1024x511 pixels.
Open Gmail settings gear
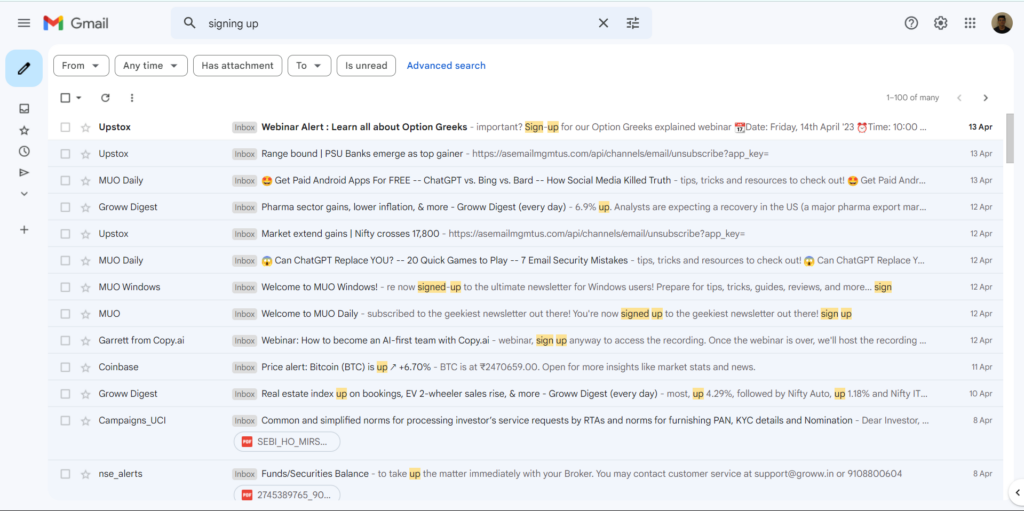point(940,23)
